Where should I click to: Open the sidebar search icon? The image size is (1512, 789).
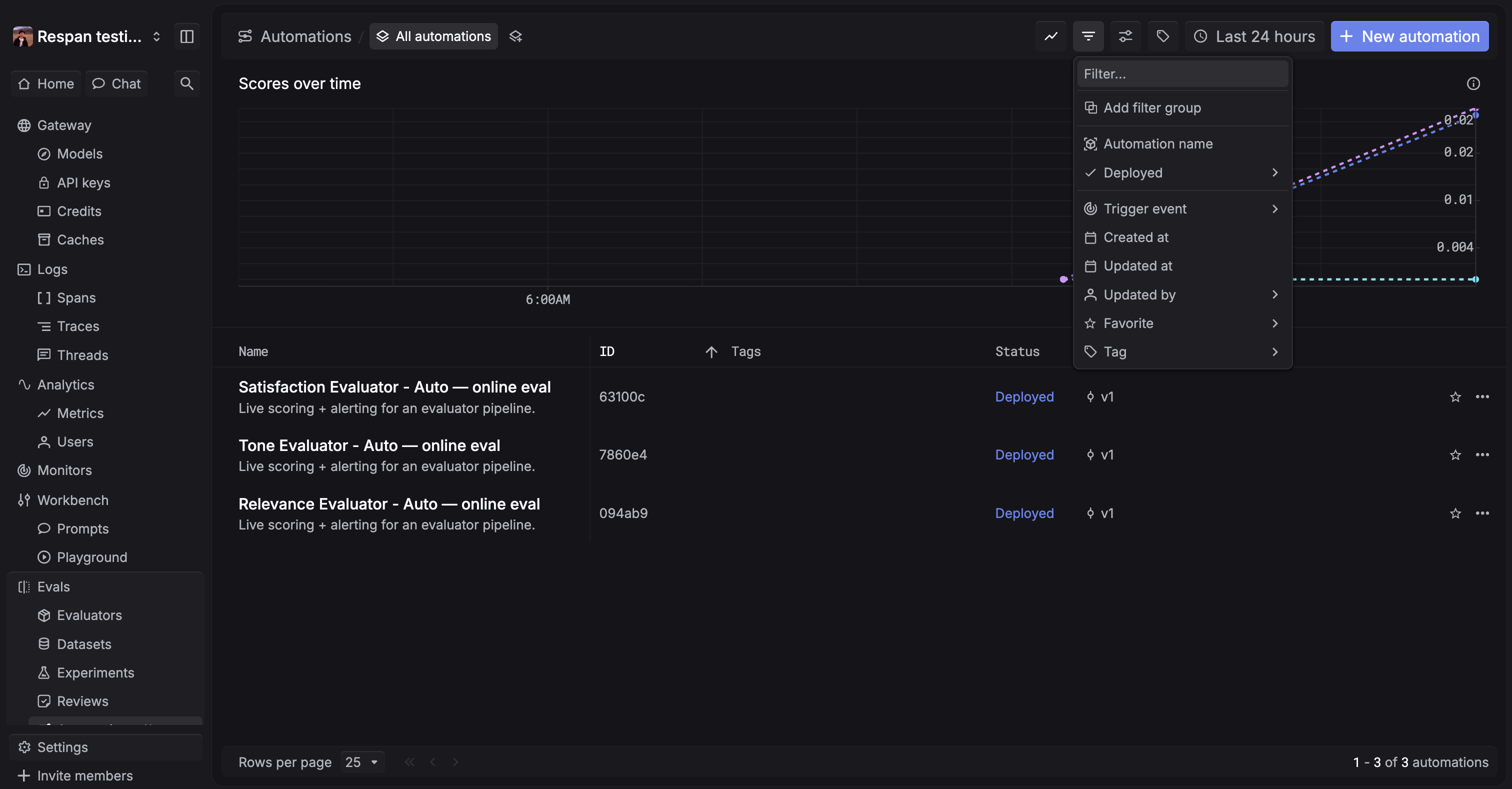pyautogui.click(x=186, y=83)
